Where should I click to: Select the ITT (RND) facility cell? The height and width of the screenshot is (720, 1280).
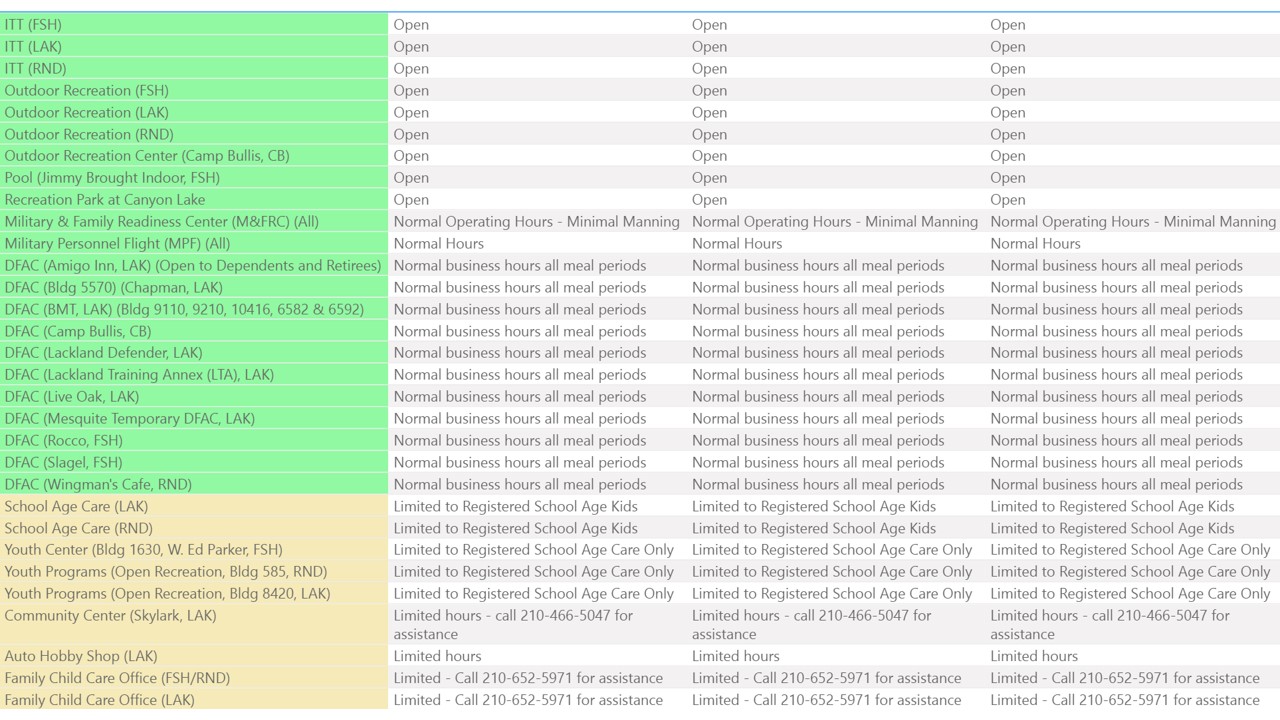pyautogui.click(x=35, y=68)
